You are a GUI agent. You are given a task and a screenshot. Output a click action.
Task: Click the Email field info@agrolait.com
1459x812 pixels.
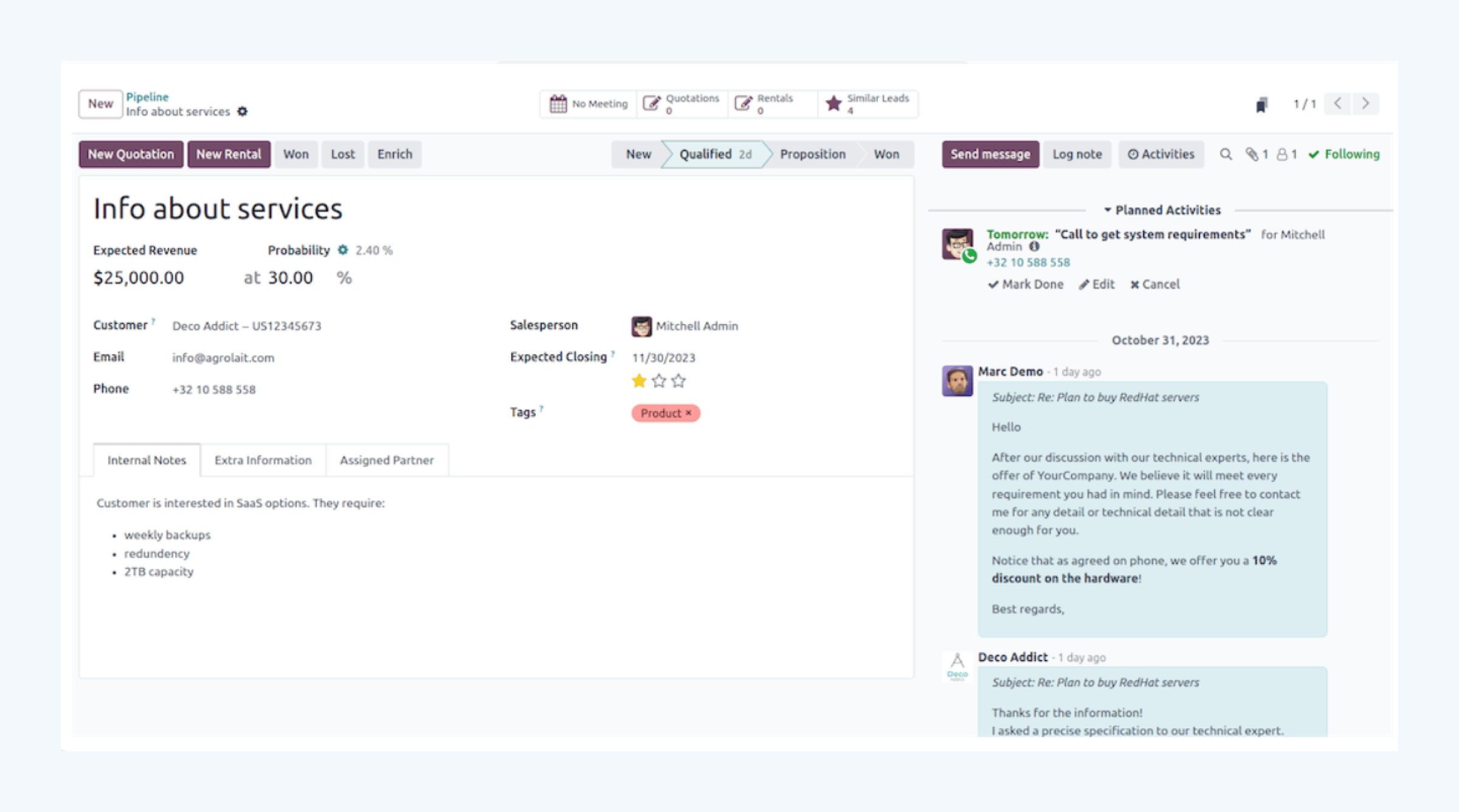(223, 358)
